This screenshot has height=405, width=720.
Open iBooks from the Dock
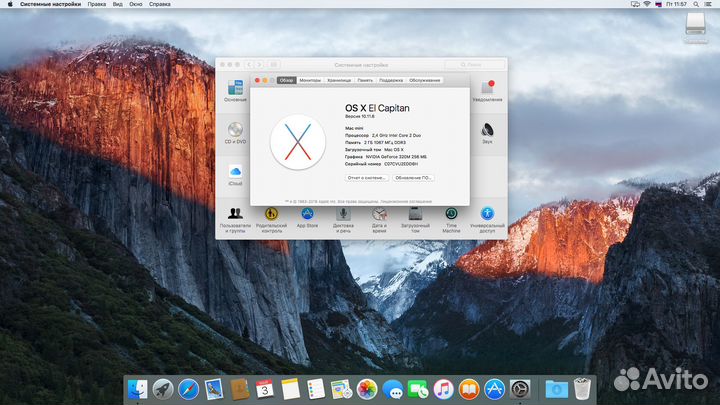click(469, 389)
